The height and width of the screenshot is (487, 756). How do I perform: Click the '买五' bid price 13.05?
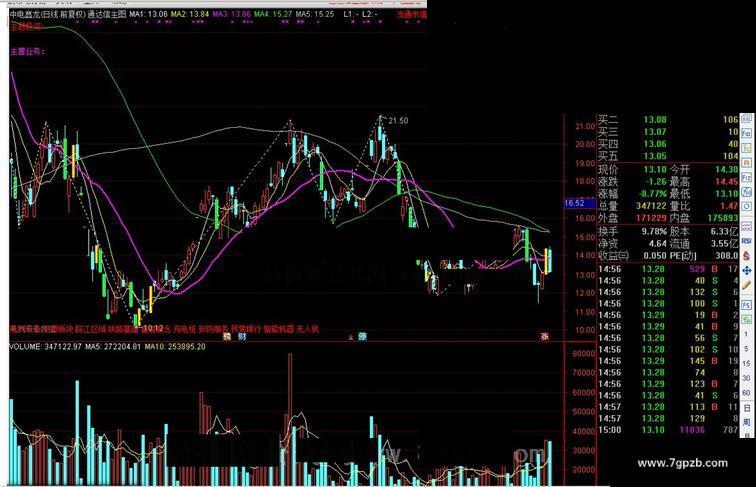pyautogui.click(x=655, y=156)
